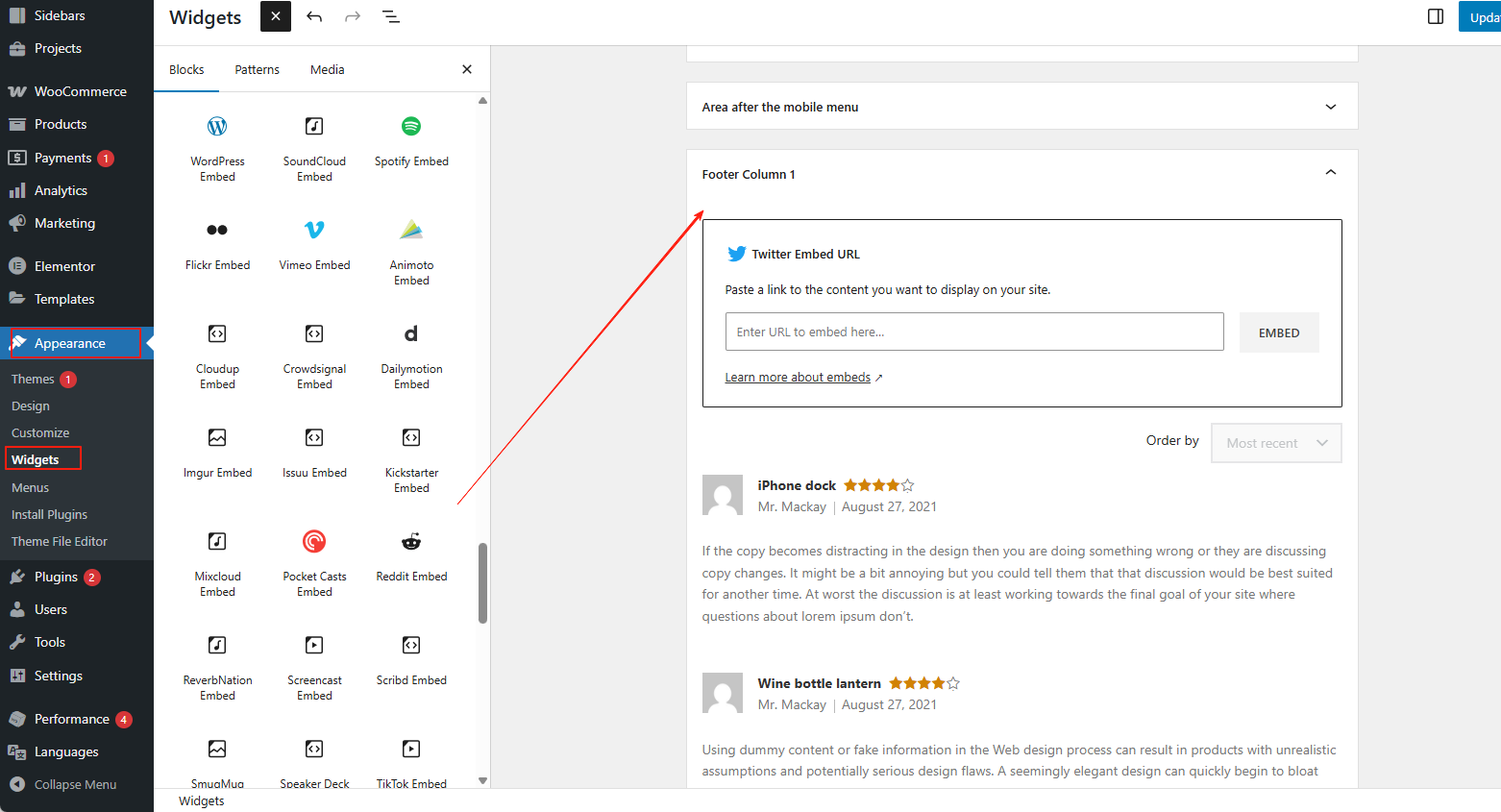Insert the Pocket Casts Embed block
1501x812 pixels.
click(314, 557)
